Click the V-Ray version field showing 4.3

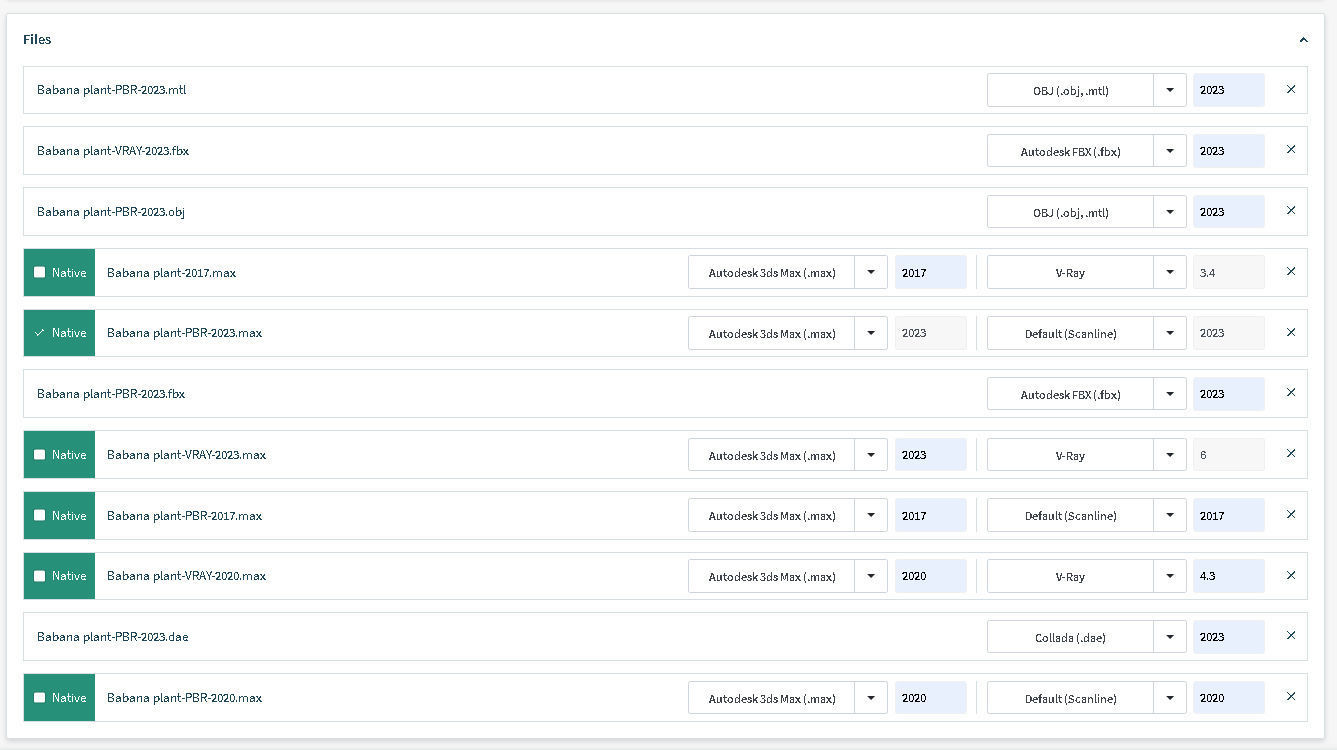(1228, 576)
